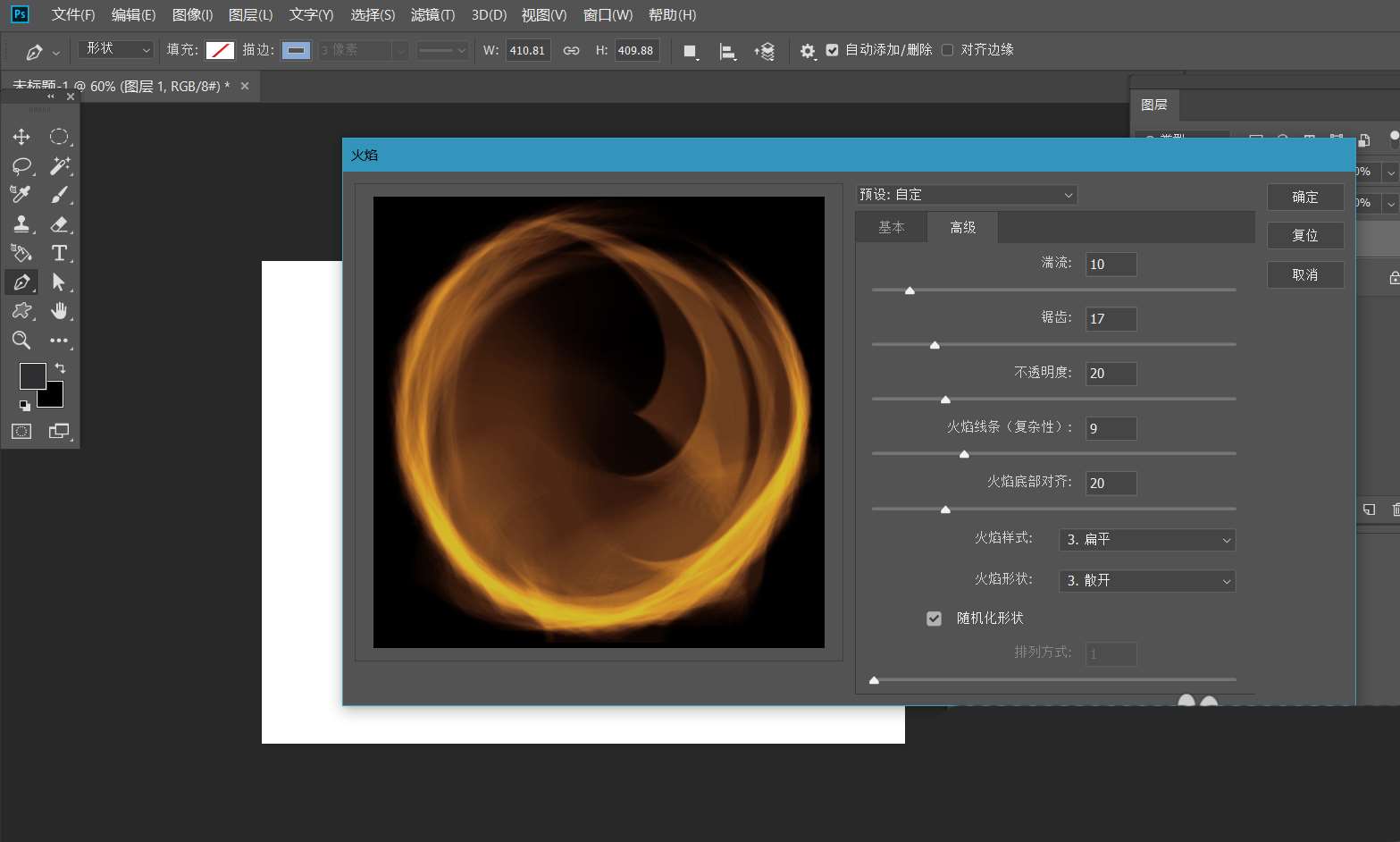The width and height of the screenshot is (1400, 842).
Task: Click the 确定 button
Action: (1304, 197)
